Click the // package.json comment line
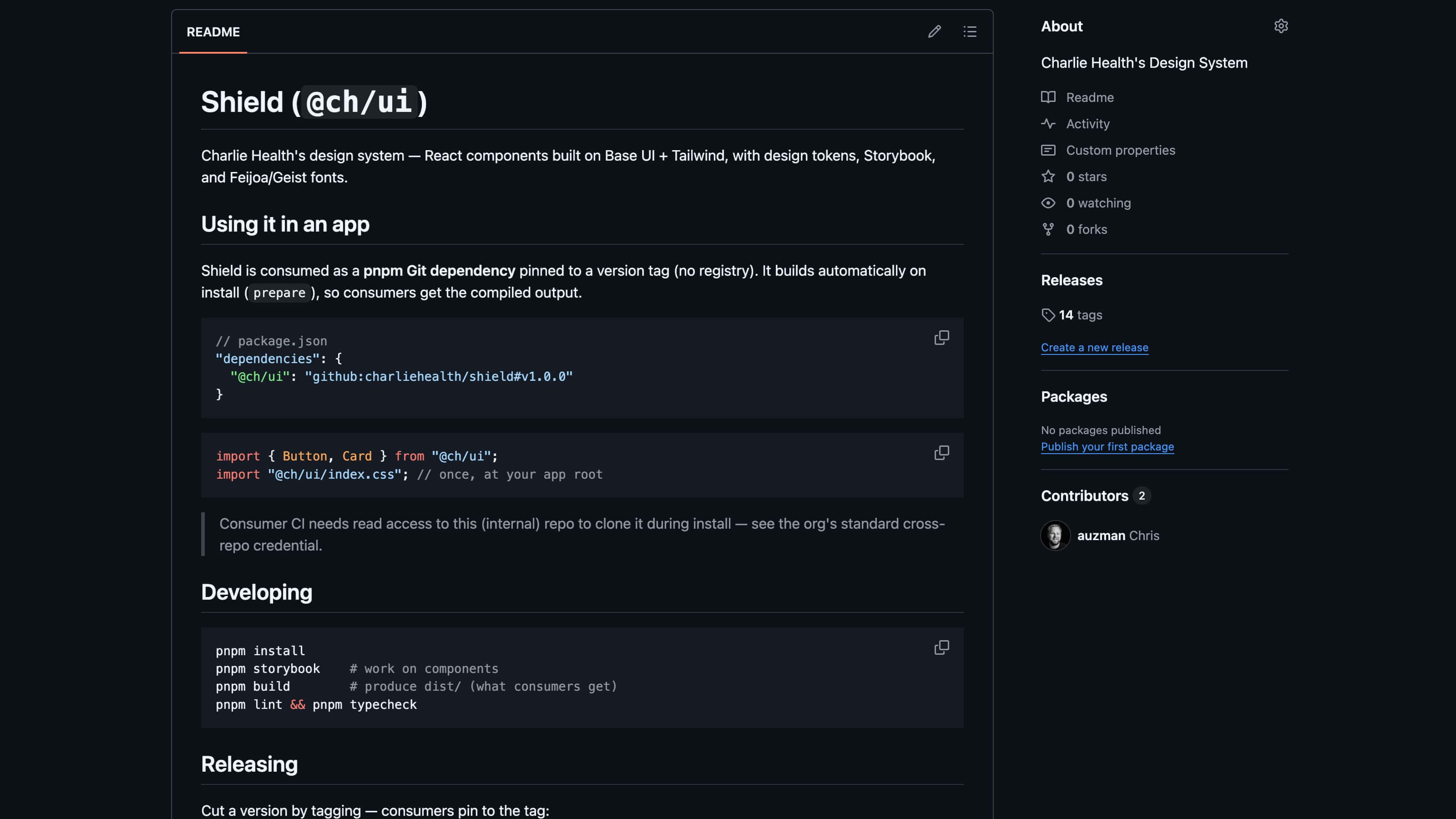1456x819 pixels. [x=271, y=341]
